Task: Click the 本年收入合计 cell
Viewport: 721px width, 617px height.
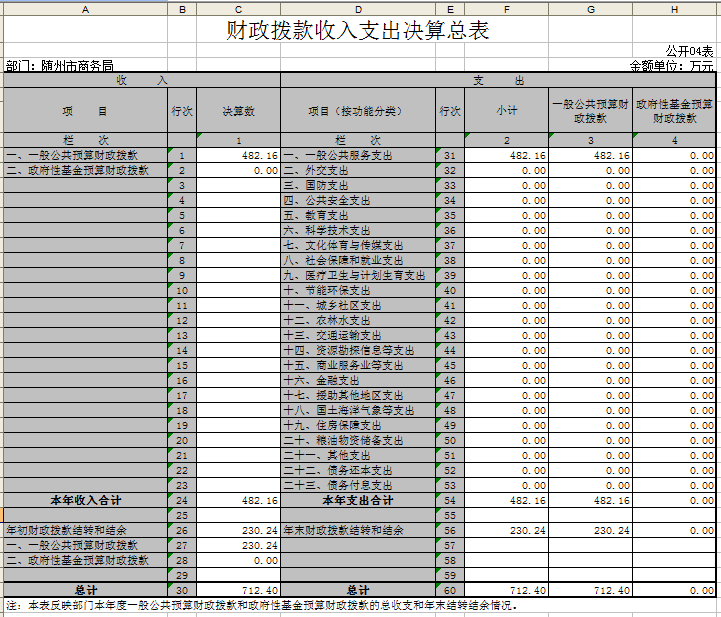Action: click(85, 500)
